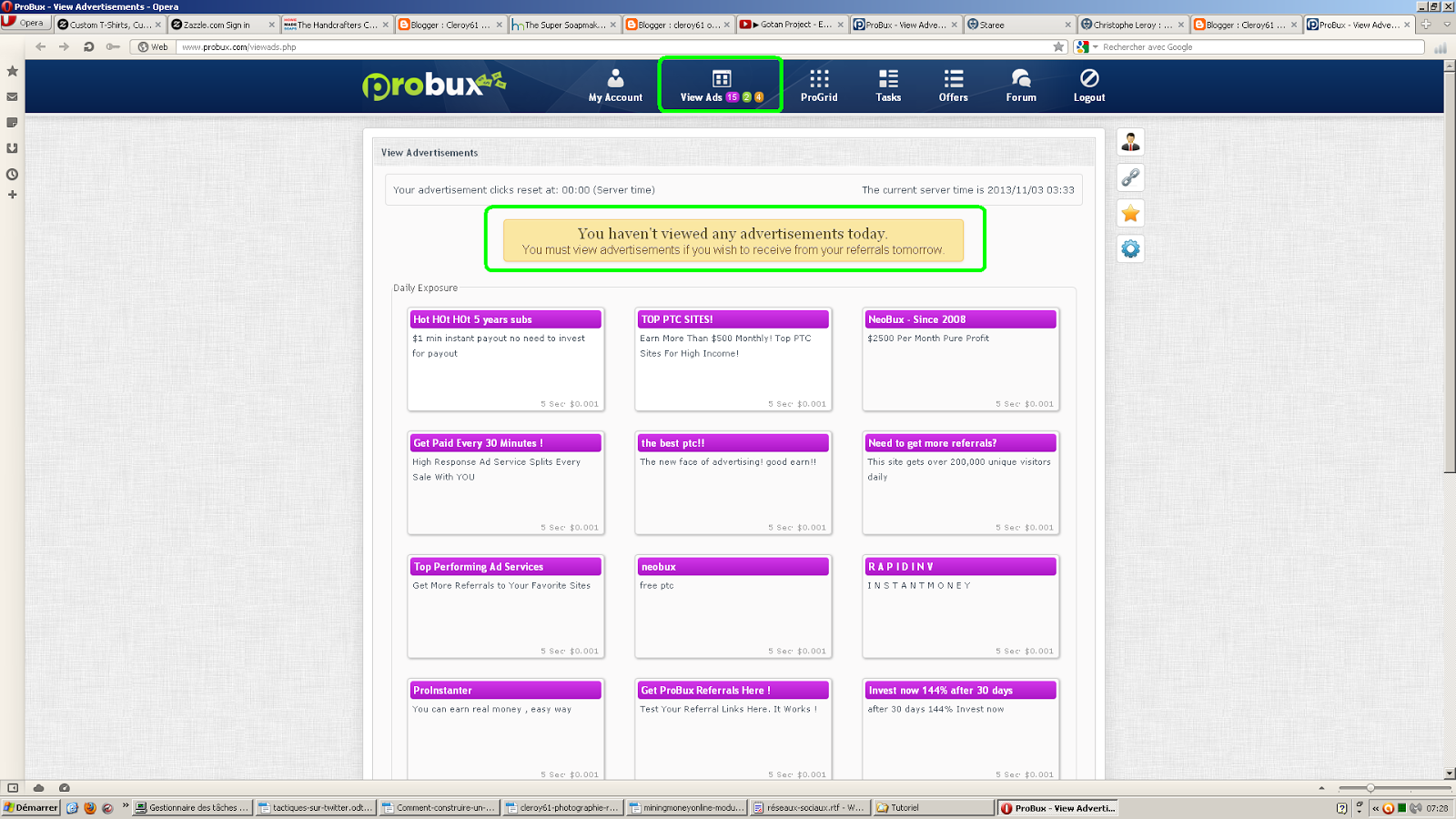Open the user profile side icon
Screen dimensions: 1456x819
click(x=1130, y=142)
